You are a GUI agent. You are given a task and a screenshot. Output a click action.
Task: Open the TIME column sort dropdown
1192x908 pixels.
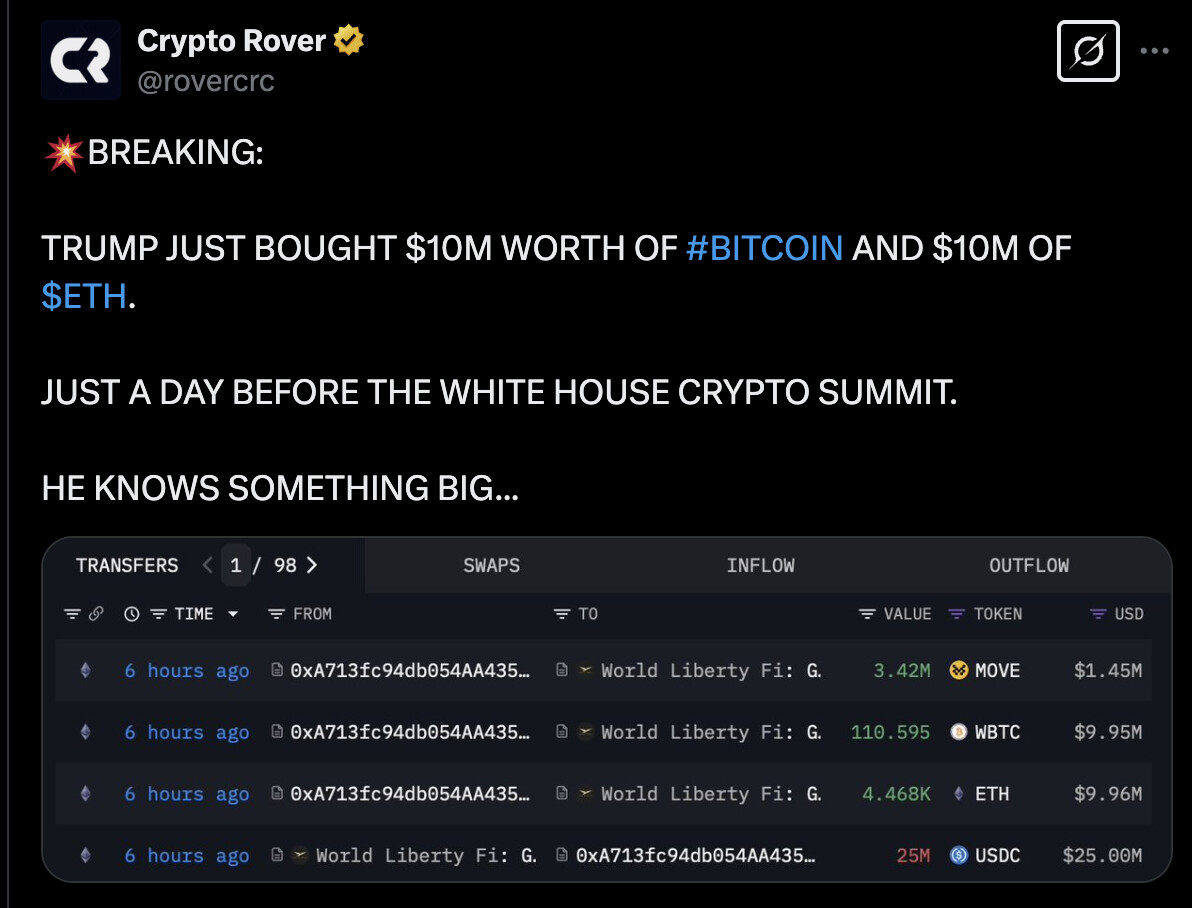coord(233,613)
